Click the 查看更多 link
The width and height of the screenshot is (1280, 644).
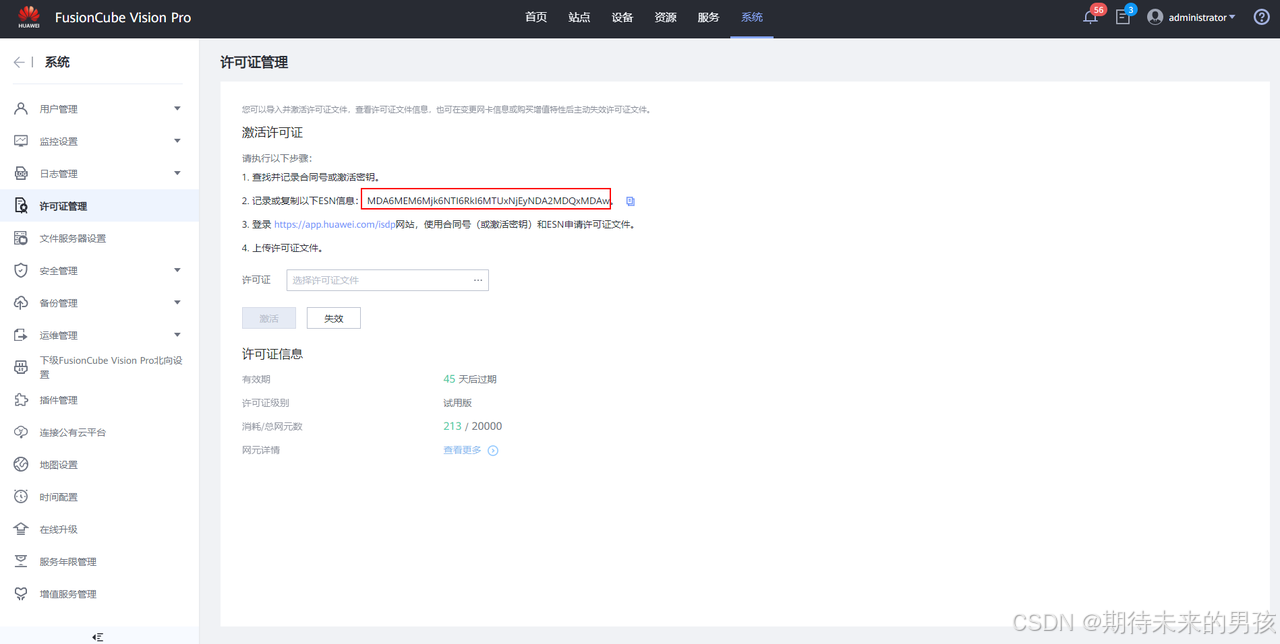click(462, 450)
